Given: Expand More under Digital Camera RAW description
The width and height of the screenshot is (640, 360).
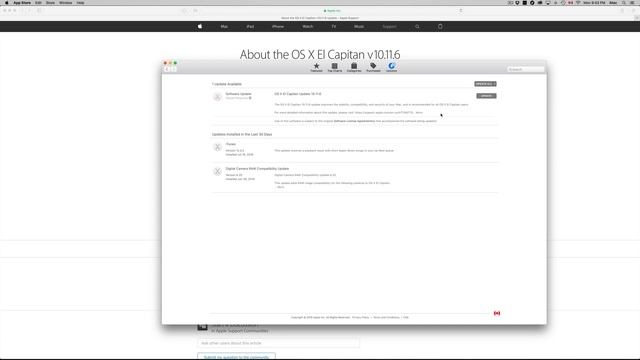Looking at the screenshot, I should [280, 187].
